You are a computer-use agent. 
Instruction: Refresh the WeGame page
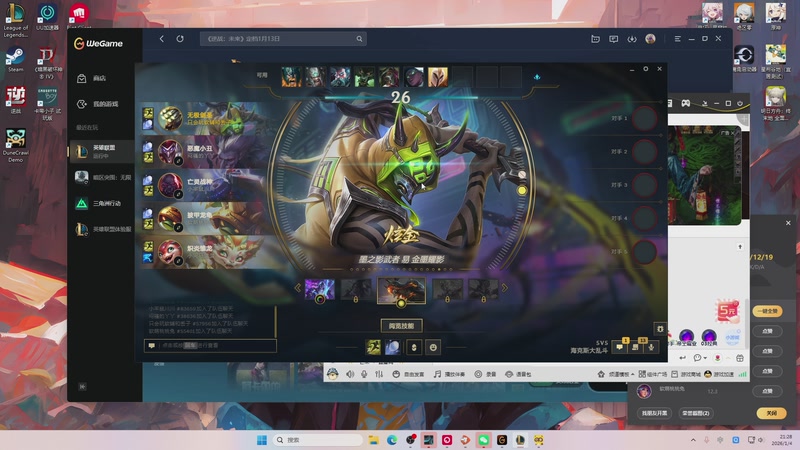(x=180, y=39)
